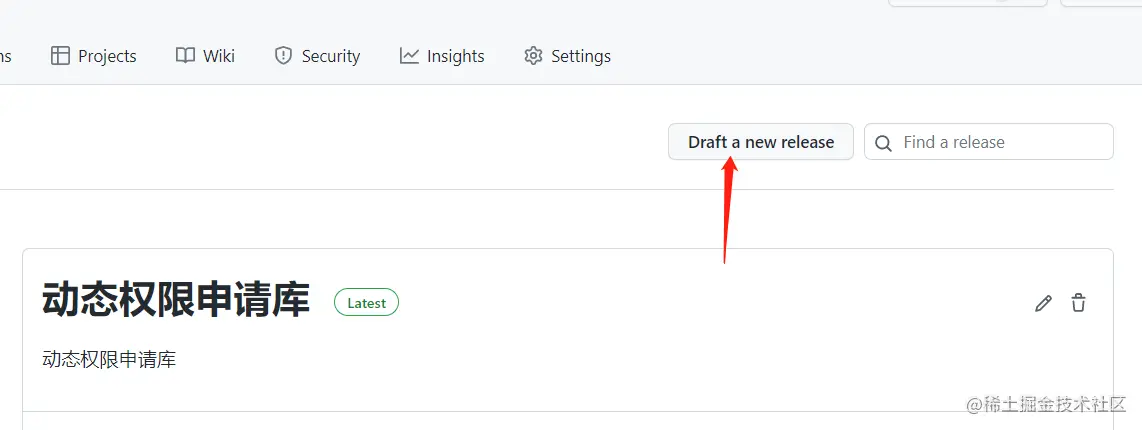The height and width of the screenshot is (430, 1142).
Task: Click the magnifier icon in release search
Action: click(883, 143)
